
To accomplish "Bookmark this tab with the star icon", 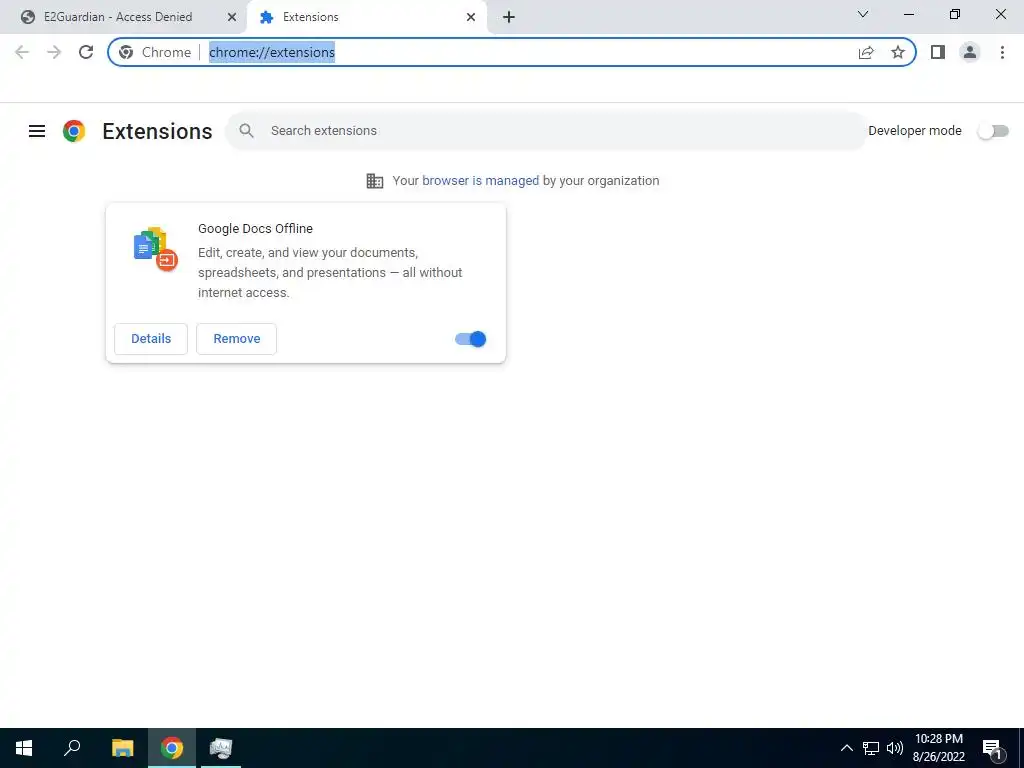I will 898,52.
